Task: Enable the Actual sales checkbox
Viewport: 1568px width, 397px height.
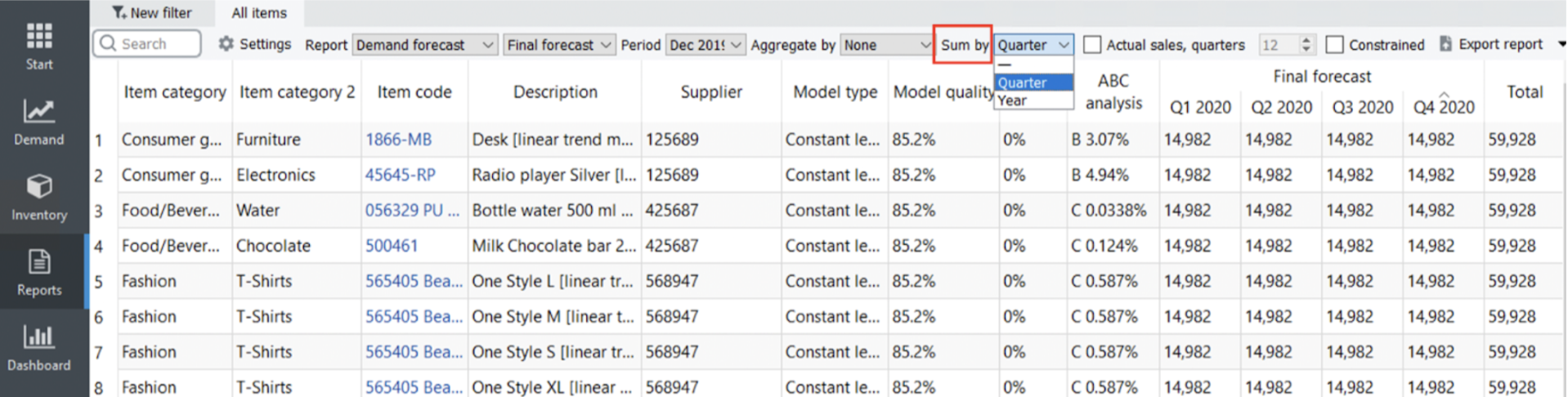Action: [x=1092, y=45]
